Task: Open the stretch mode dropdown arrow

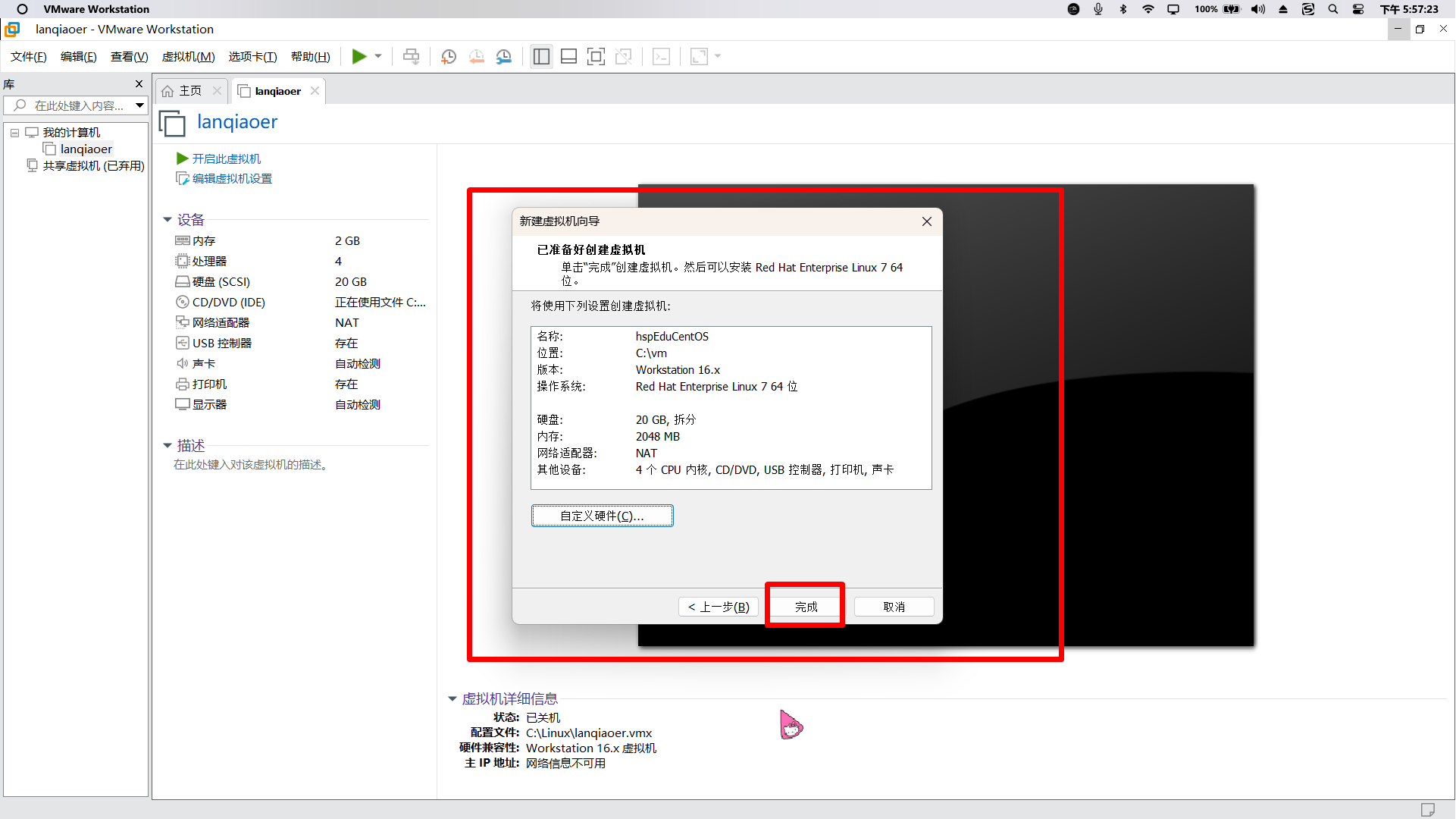Action: (x=718, y=56)
